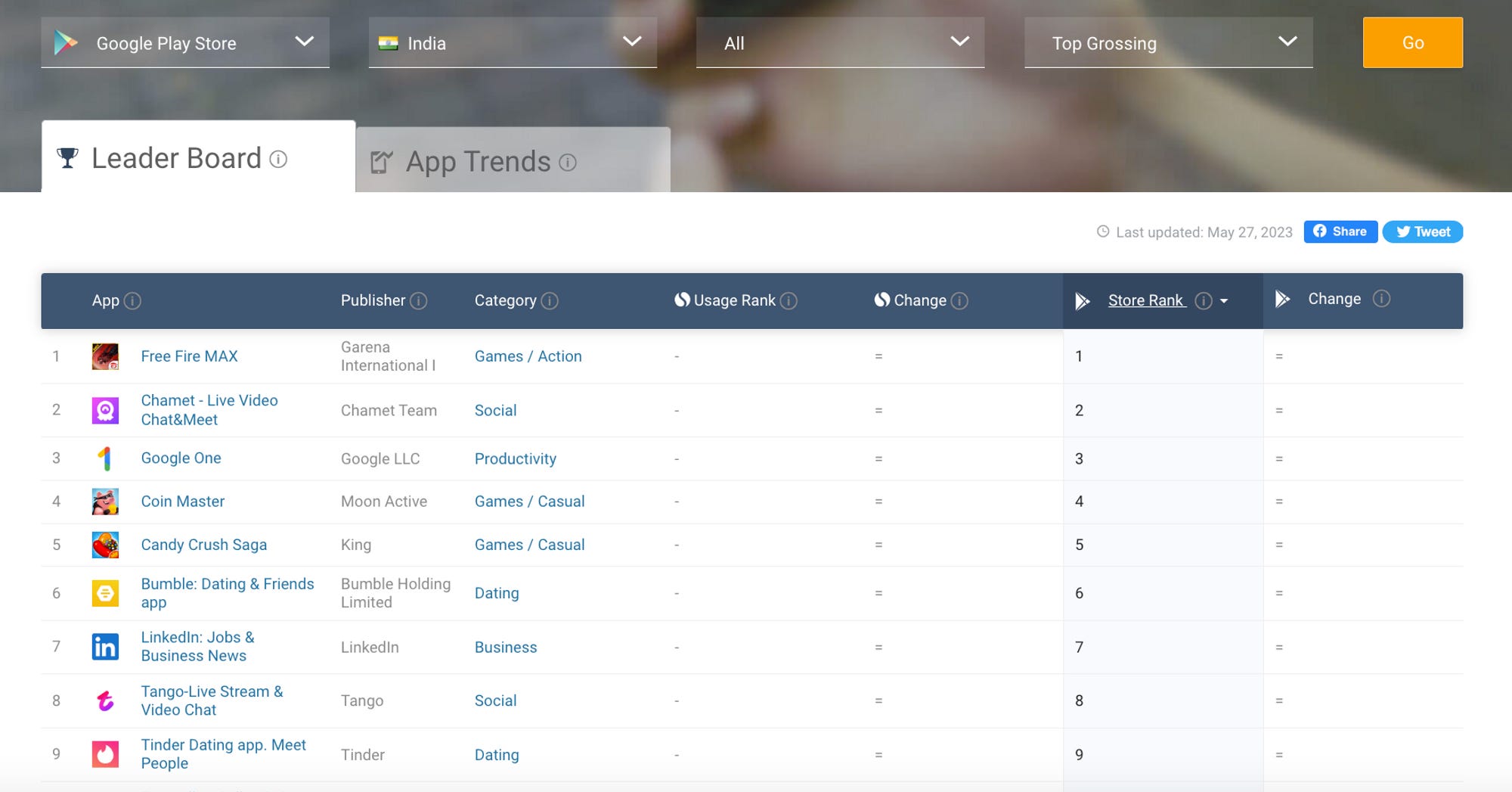Screen dimensions: 1512x792
Task: Click Games / Casual in Candy Crush row
Action: (x=529, y=545)
